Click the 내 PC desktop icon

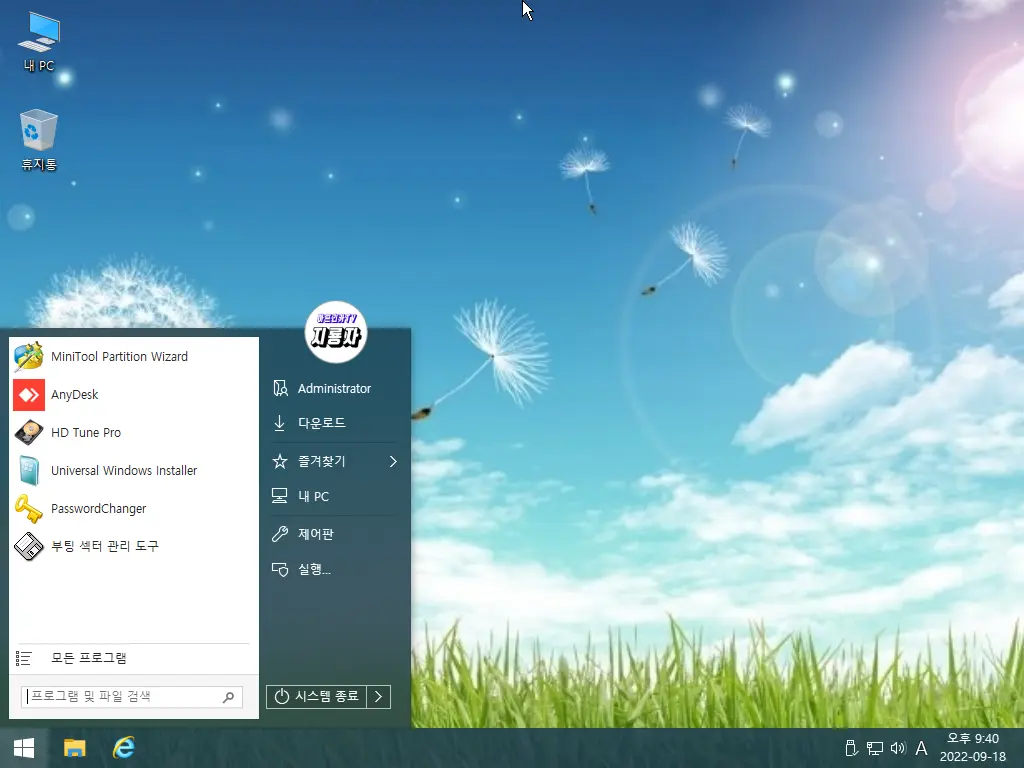tap(39, 42)
